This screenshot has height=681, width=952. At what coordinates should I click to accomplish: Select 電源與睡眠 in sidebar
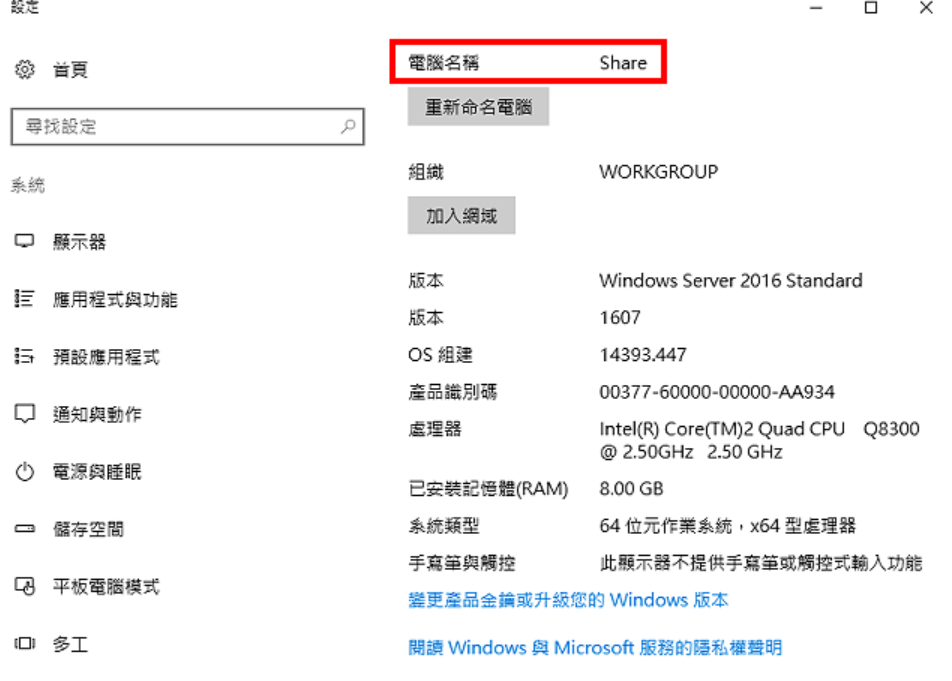[97, 472]
